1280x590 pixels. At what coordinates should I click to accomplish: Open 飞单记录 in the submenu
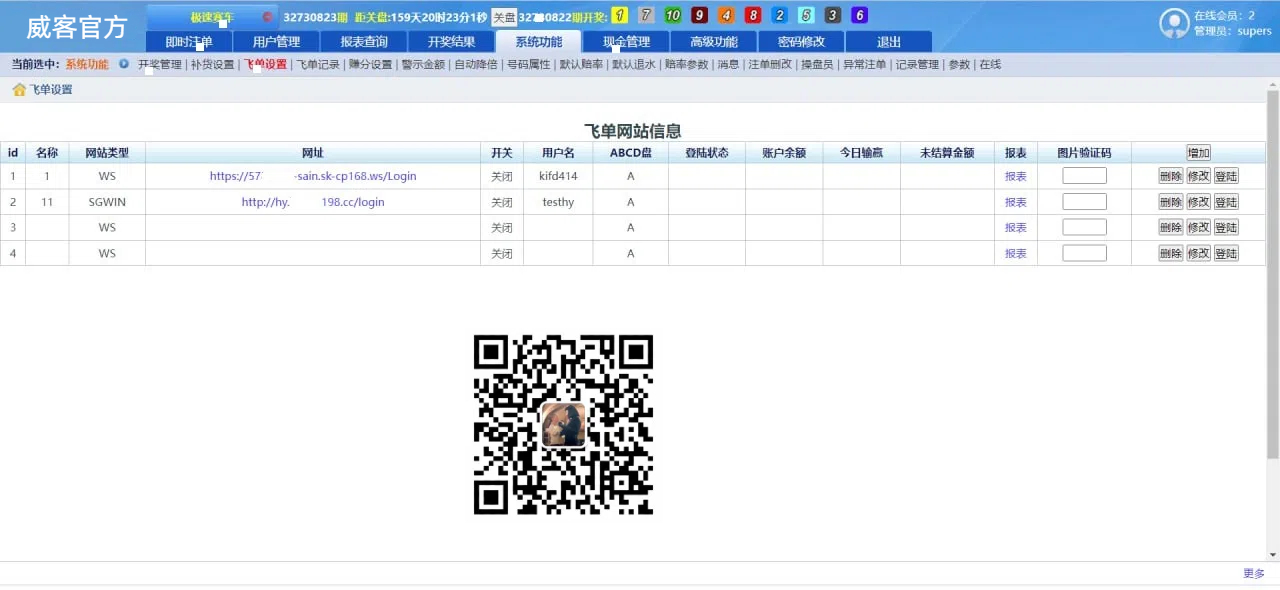(x=318, y=65)
